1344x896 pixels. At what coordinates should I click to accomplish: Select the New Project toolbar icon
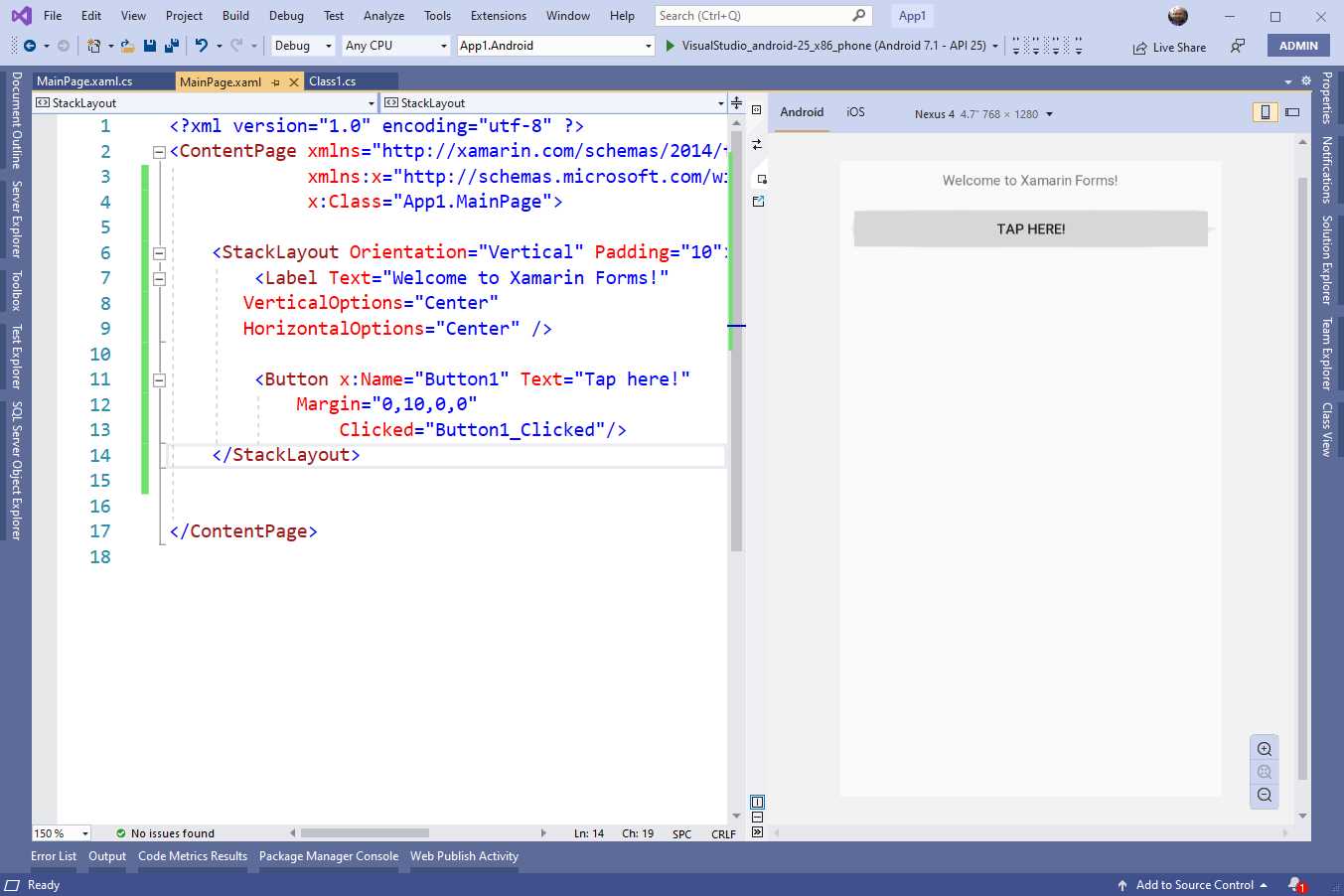(x=94, y=46)
